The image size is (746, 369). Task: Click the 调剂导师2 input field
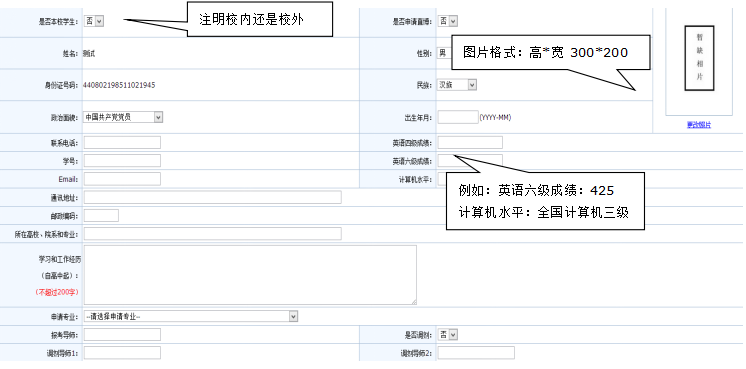pyautogui.click(x=476, y=353)
